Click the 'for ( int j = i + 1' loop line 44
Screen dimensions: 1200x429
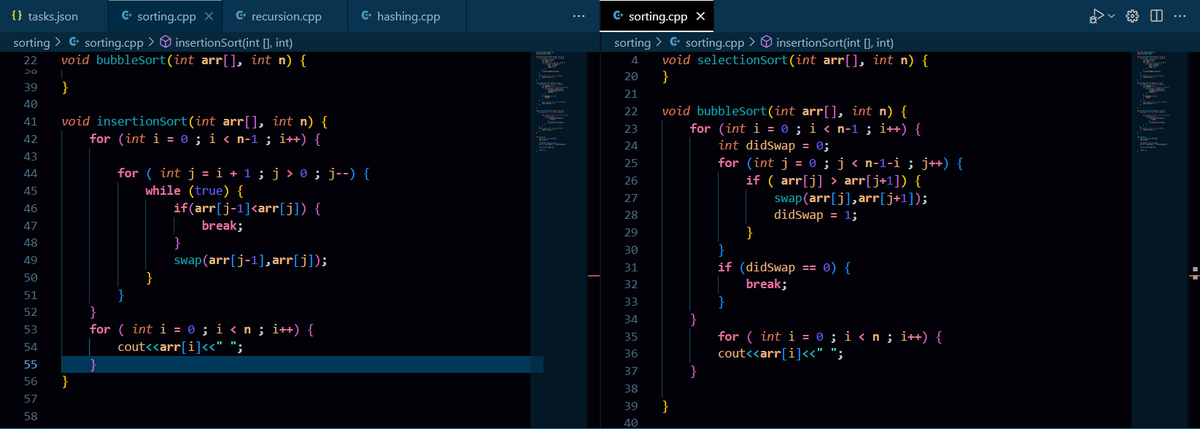[x=244, y=173]
